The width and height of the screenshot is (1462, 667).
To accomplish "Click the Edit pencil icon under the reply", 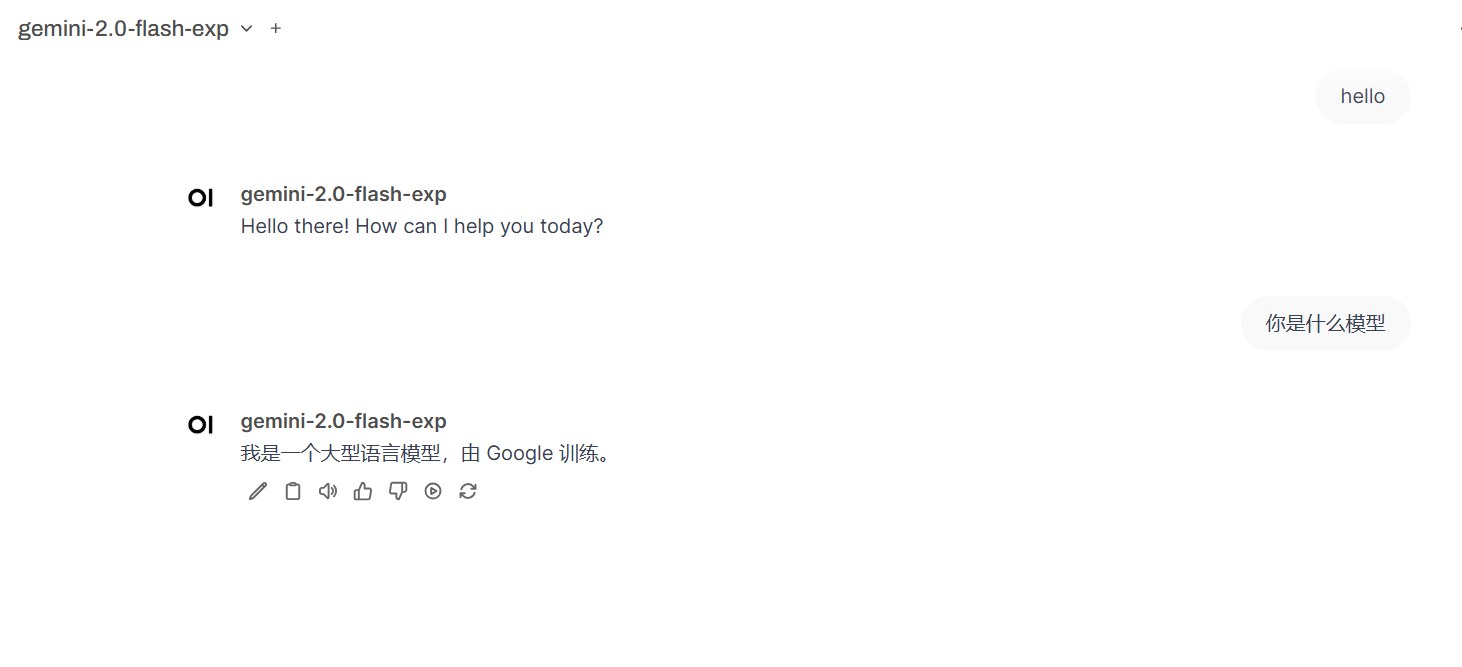I will click(x=258, y=491).
